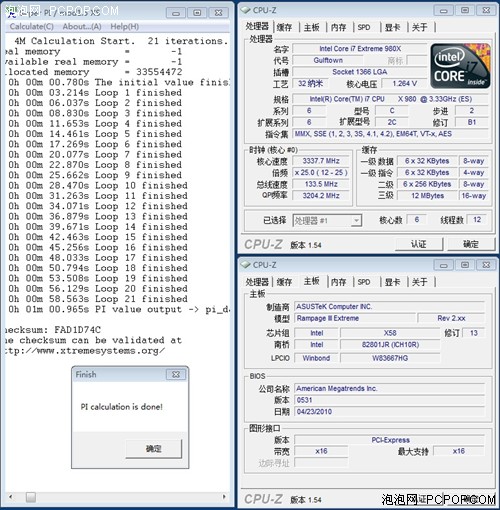Minimize the bottom CPU-Z window
Image resolution: width=500 pixels, height=510 pixels.
point(443,265)
